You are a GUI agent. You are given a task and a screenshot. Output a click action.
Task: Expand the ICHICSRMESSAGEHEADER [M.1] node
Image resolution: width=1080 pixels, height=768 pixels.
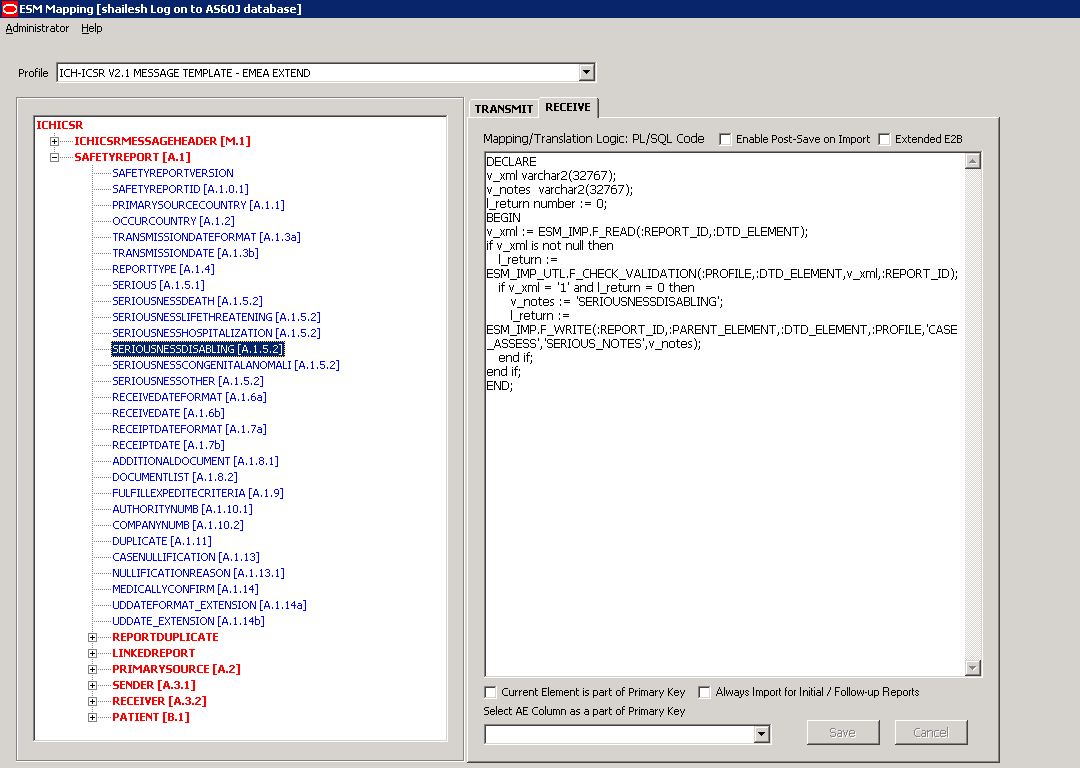click(x=54, y=141)
